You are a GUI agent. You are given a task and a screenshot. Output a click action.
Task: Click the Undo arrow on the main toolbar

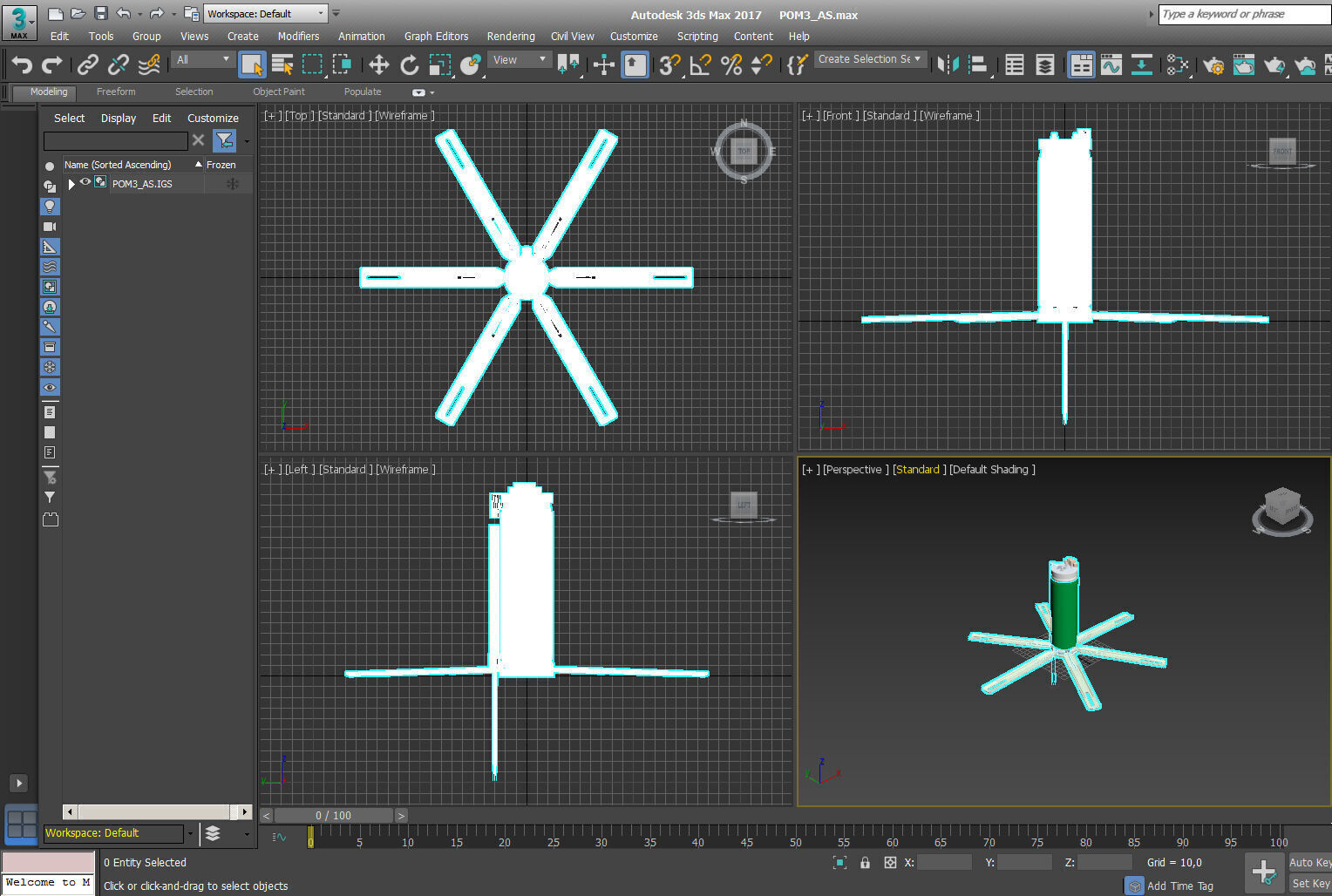click(23, 64)
